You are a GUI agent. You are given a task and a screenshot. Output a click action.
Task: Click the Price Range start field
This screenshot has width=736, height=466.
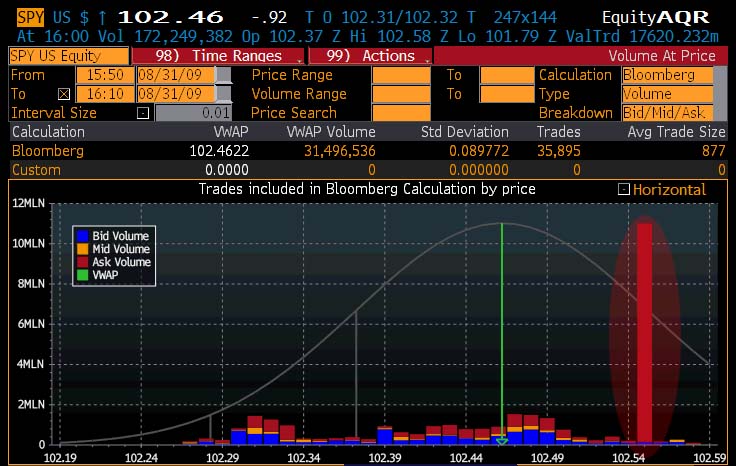click(x=401, y=75)
